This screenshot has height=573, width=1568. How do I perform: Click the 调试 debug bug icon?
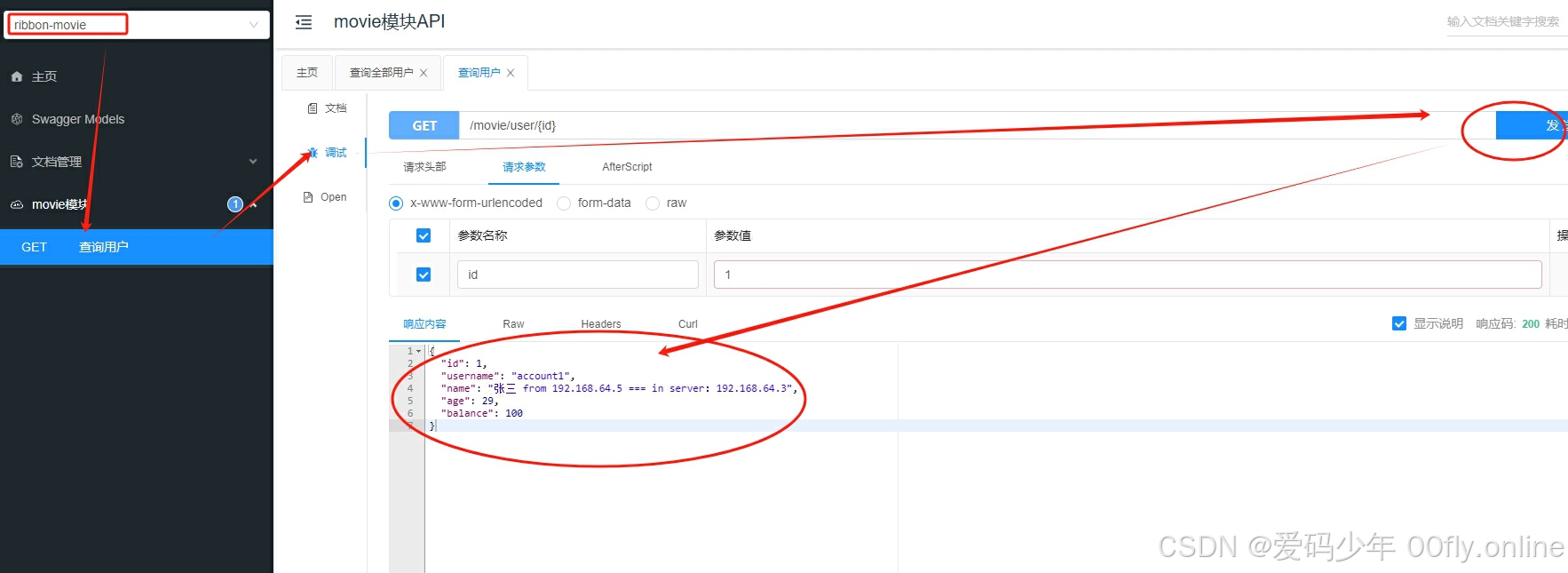(x=313, y=153)
